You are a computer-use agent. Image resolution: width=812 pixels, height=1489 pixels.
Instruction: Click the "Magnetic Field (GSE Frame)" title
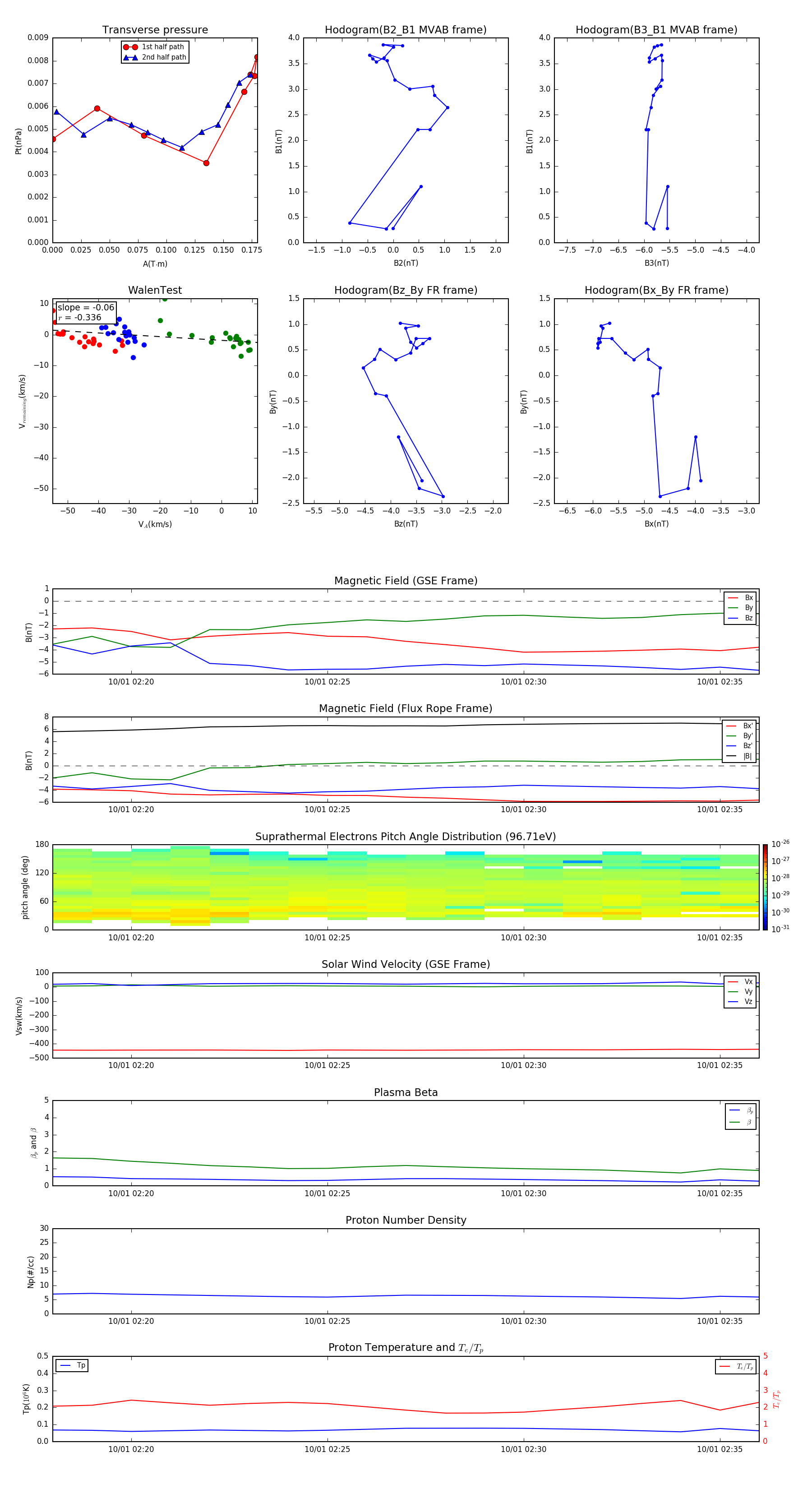coord(406,581)
